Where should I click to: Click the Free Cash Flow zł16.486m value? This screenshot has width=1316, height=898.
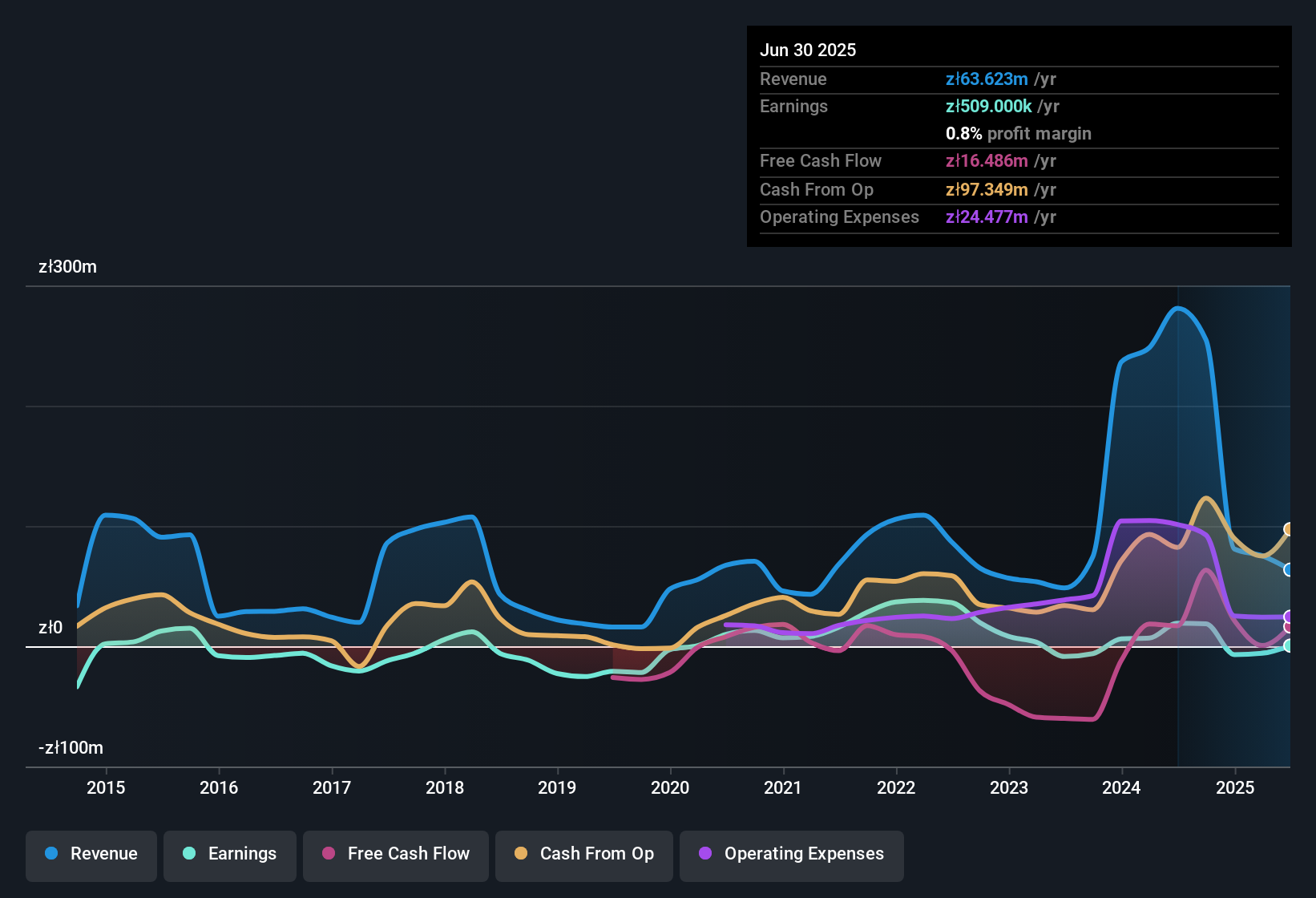click(987, 161)
